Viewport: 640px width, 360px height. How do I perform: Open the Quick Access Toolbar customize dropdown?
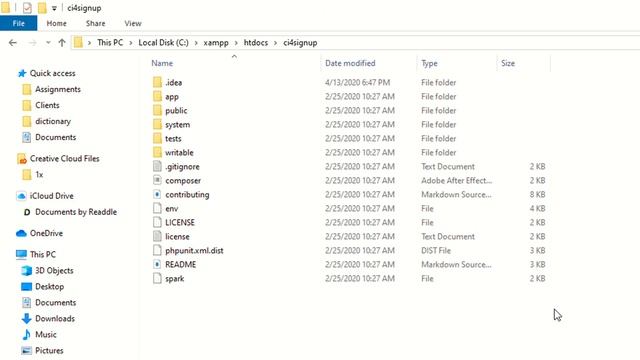54,8
